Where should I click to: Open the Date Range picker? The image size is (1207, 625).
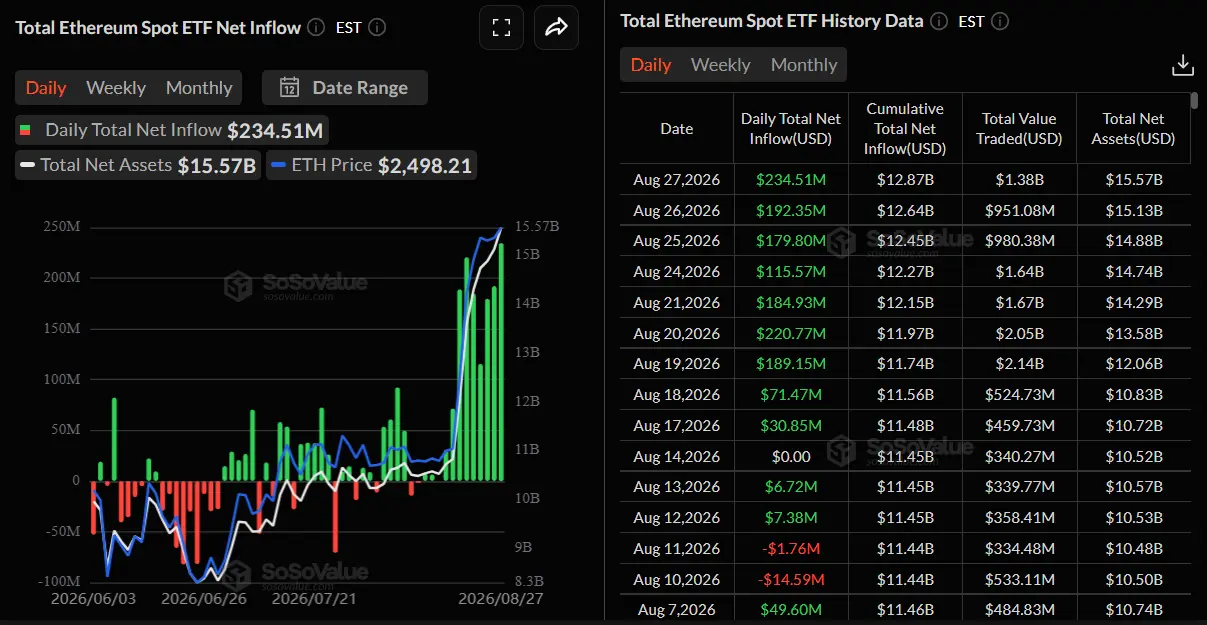tap(344, 87)
